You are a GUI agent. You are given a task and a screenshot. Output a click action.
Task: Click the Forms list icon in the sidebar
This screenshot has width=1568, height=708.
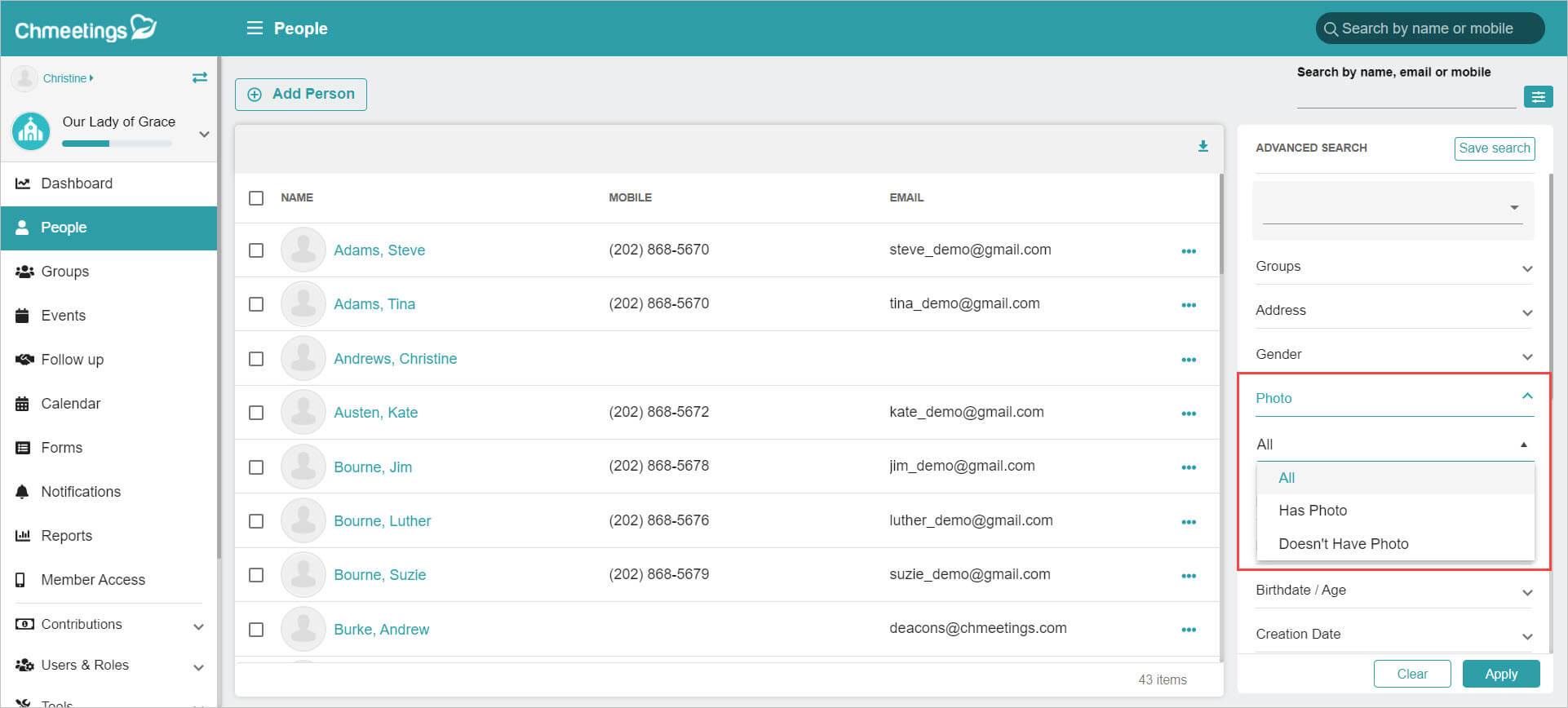click(x=24, y=448)
